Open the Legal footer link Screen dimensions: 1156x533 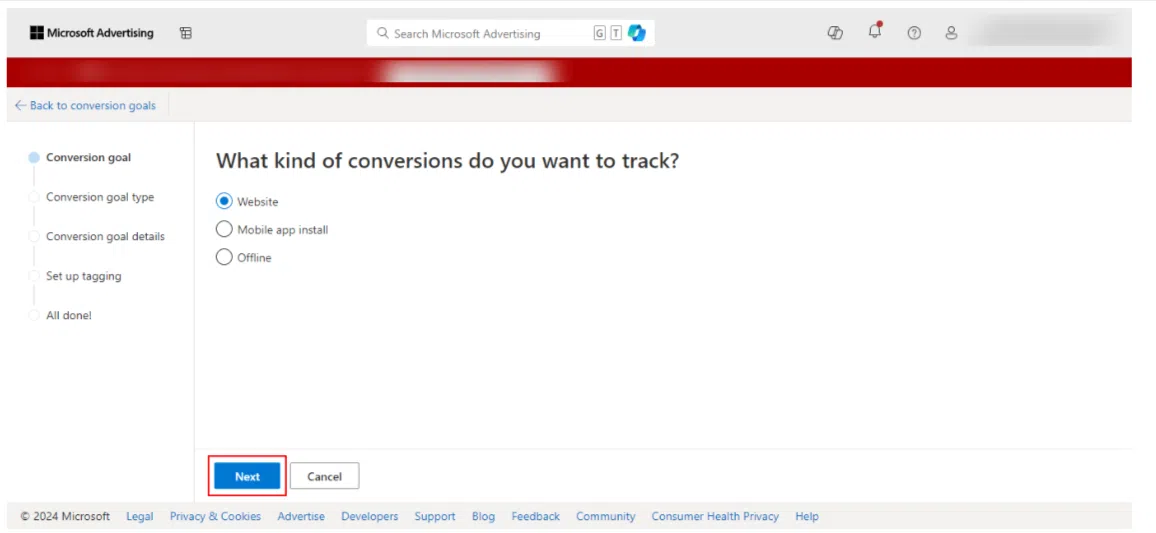click(x=140, y=516)
